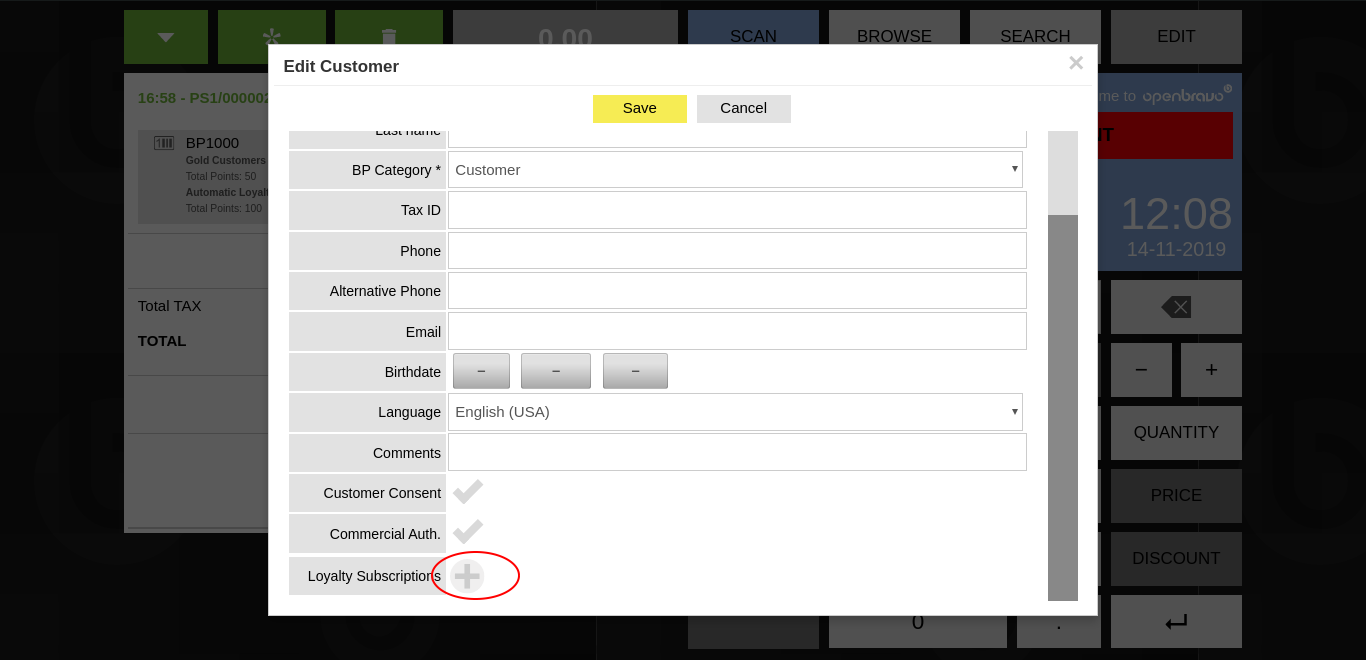
Task: Open the green dropdown arrow menu
Action: pyautogui.click(x=166, y=37)
